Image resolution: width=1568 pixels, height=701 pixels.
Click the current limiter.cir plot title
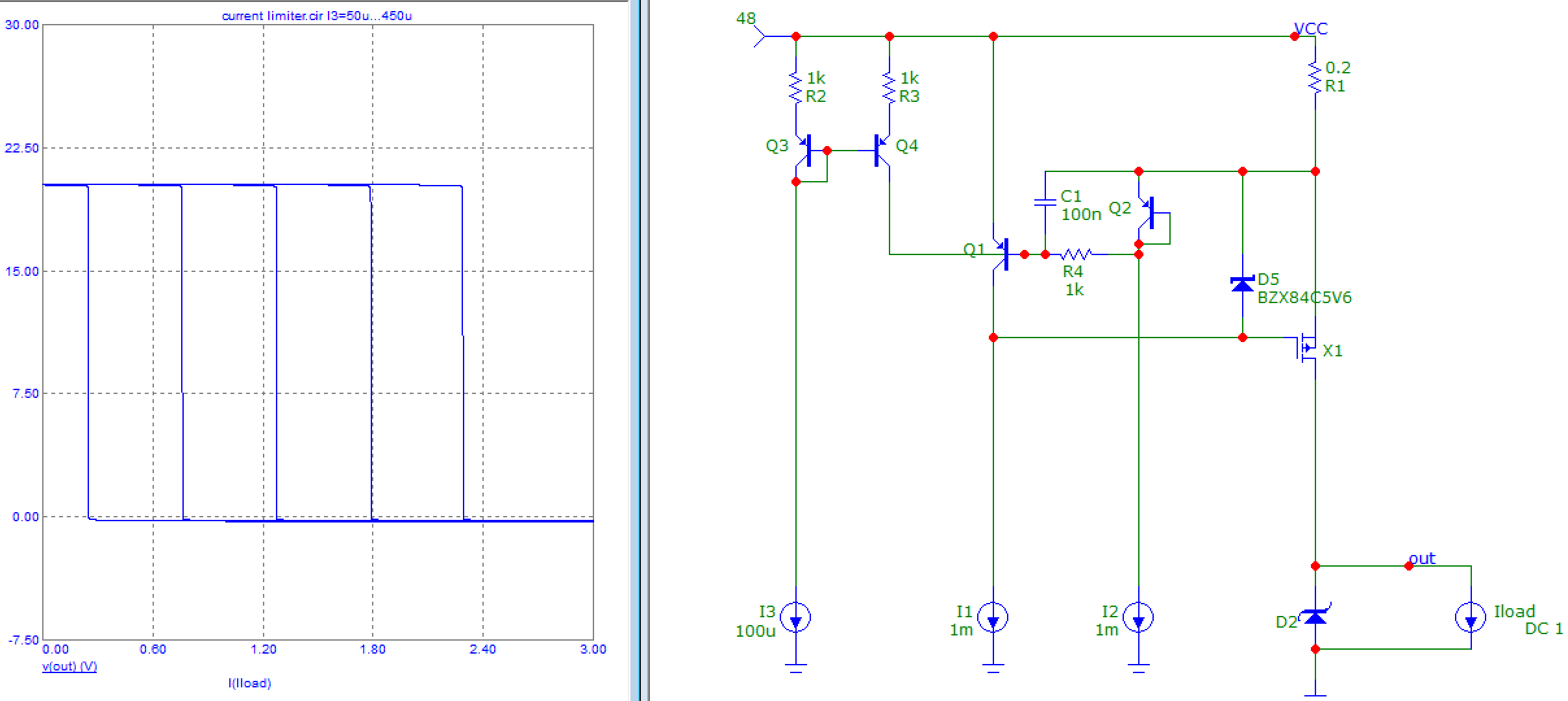317,16
